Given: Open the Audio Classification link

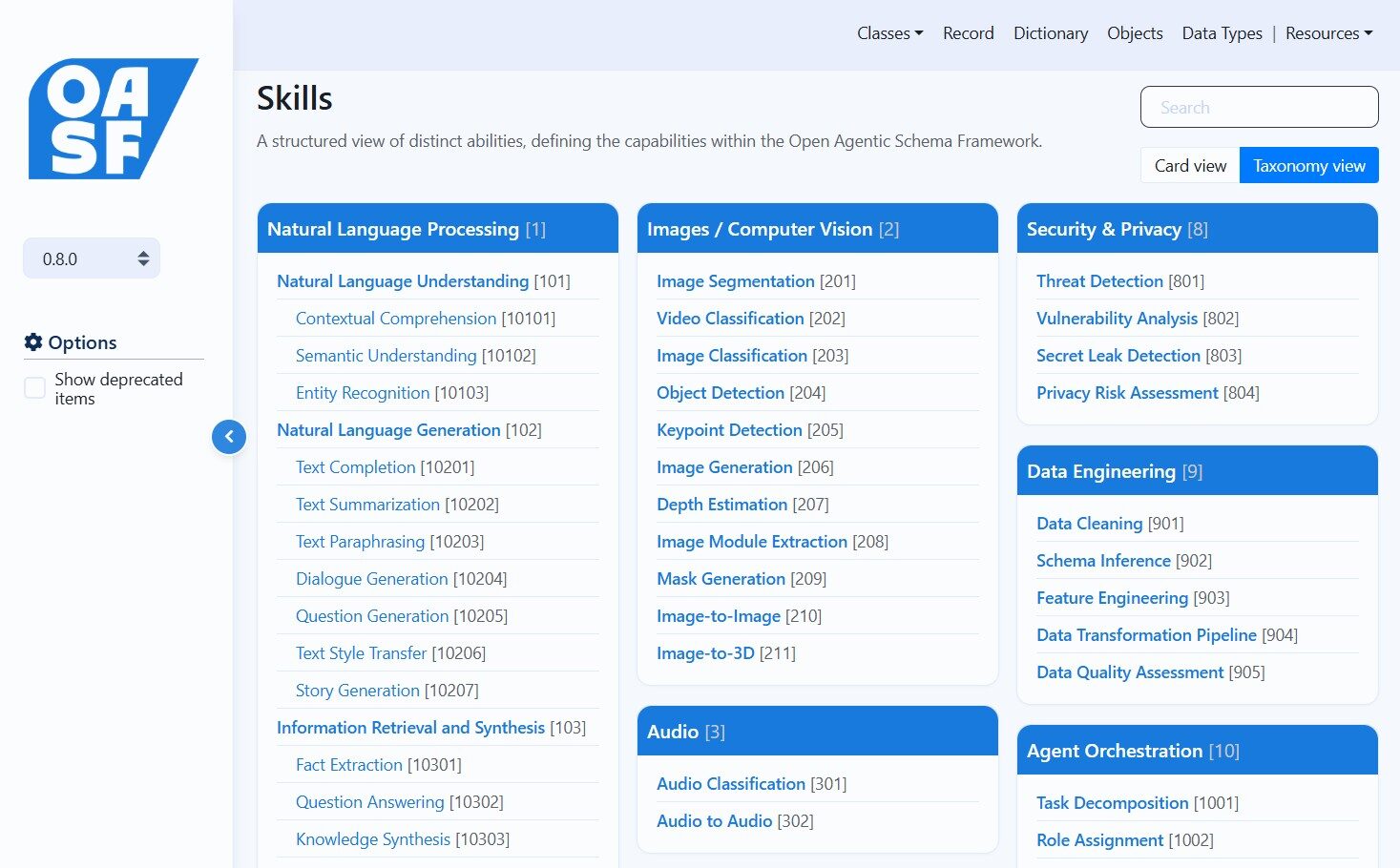Looking at the screenshot, I should 730,784.
